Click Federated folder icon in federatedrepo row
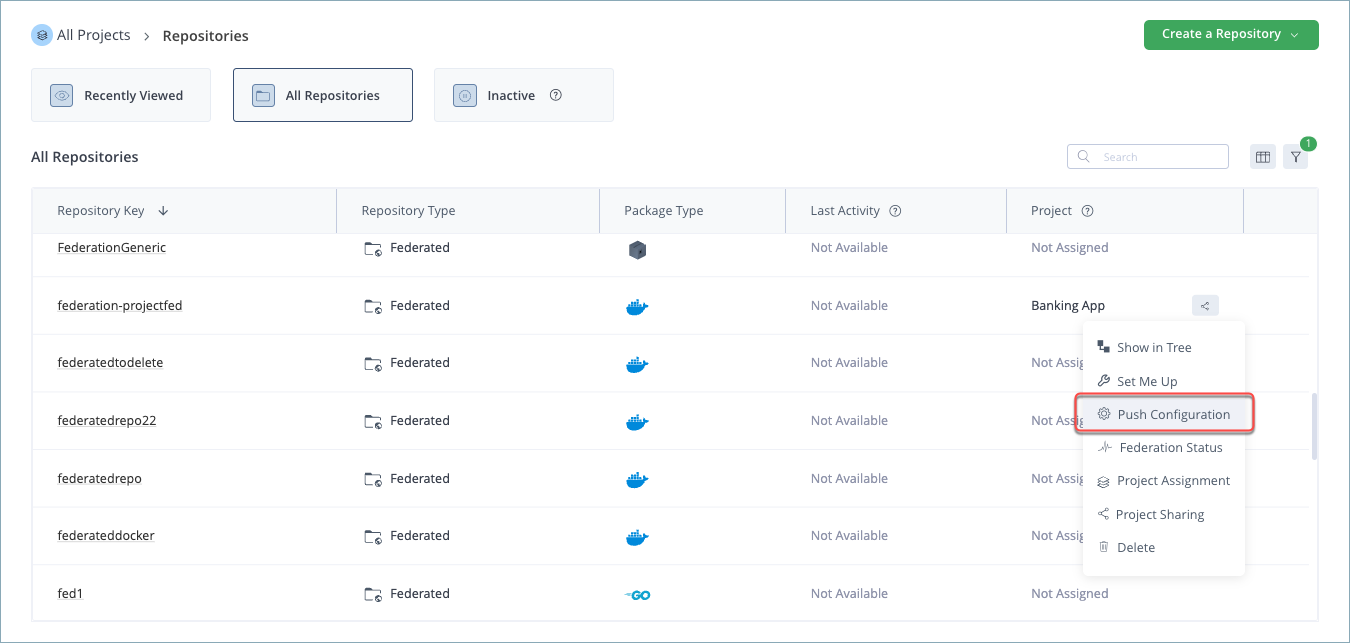 click(x=373, y=479)
